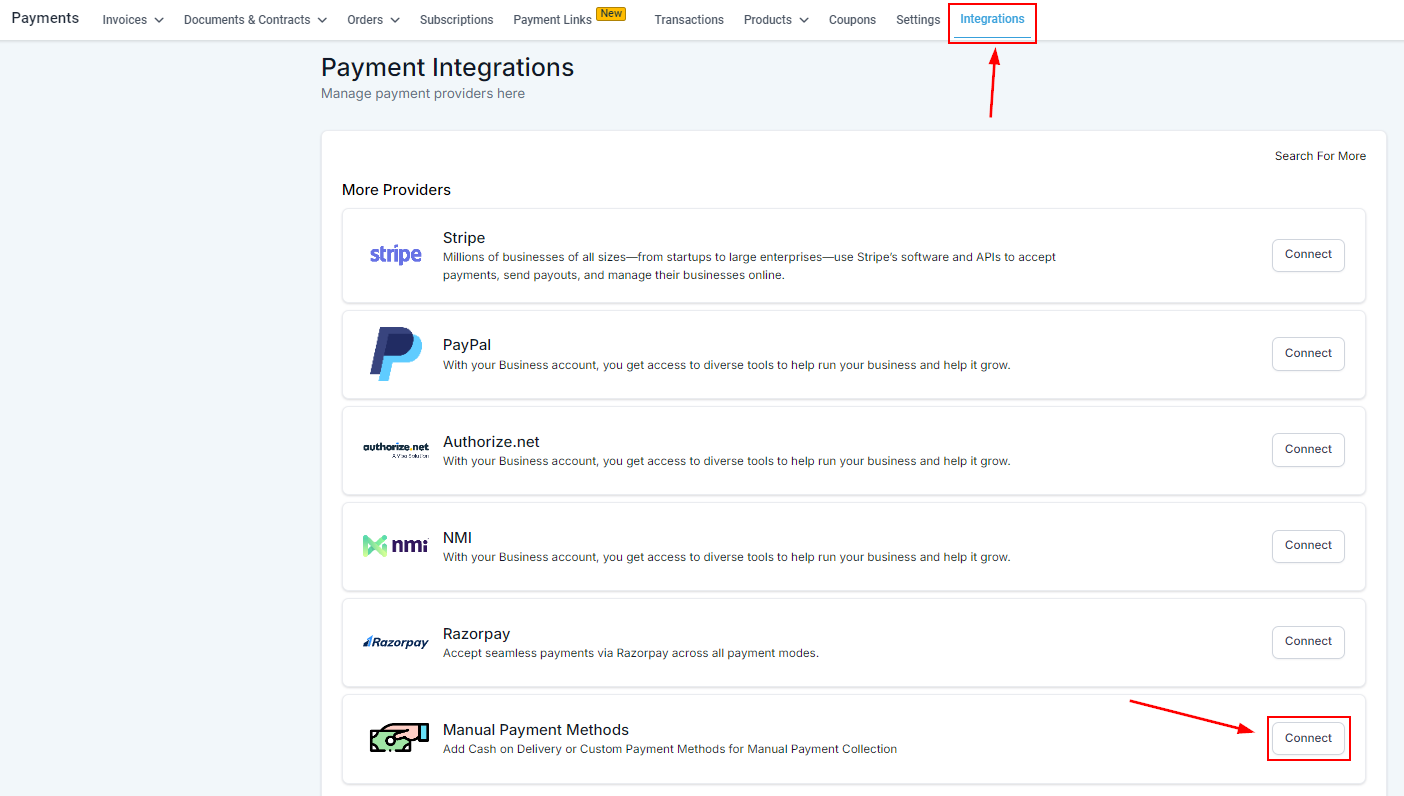Click the Razorpay logo
Image resolution: width=1404 pixels, height=796 pixels.
coord(395,642)
